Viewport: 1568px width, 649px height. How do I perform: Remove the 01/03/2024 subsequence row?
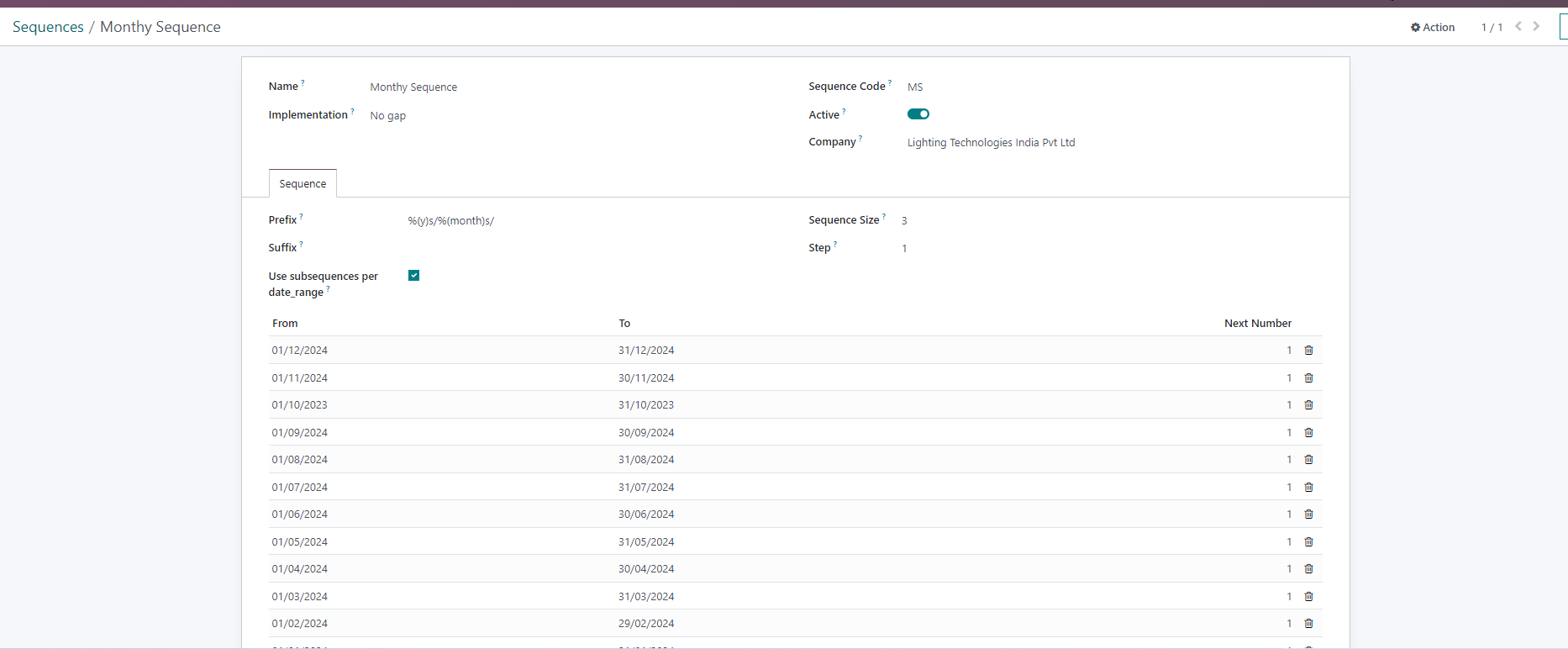click(1308, 597)
